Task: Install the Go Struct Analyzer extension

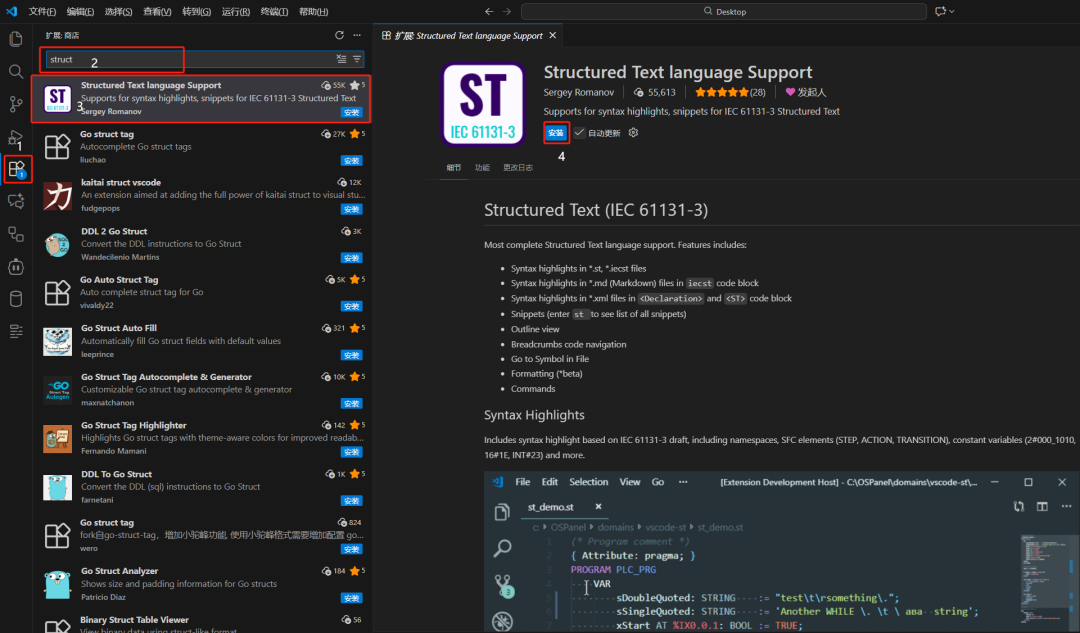Action: [351, 598]
